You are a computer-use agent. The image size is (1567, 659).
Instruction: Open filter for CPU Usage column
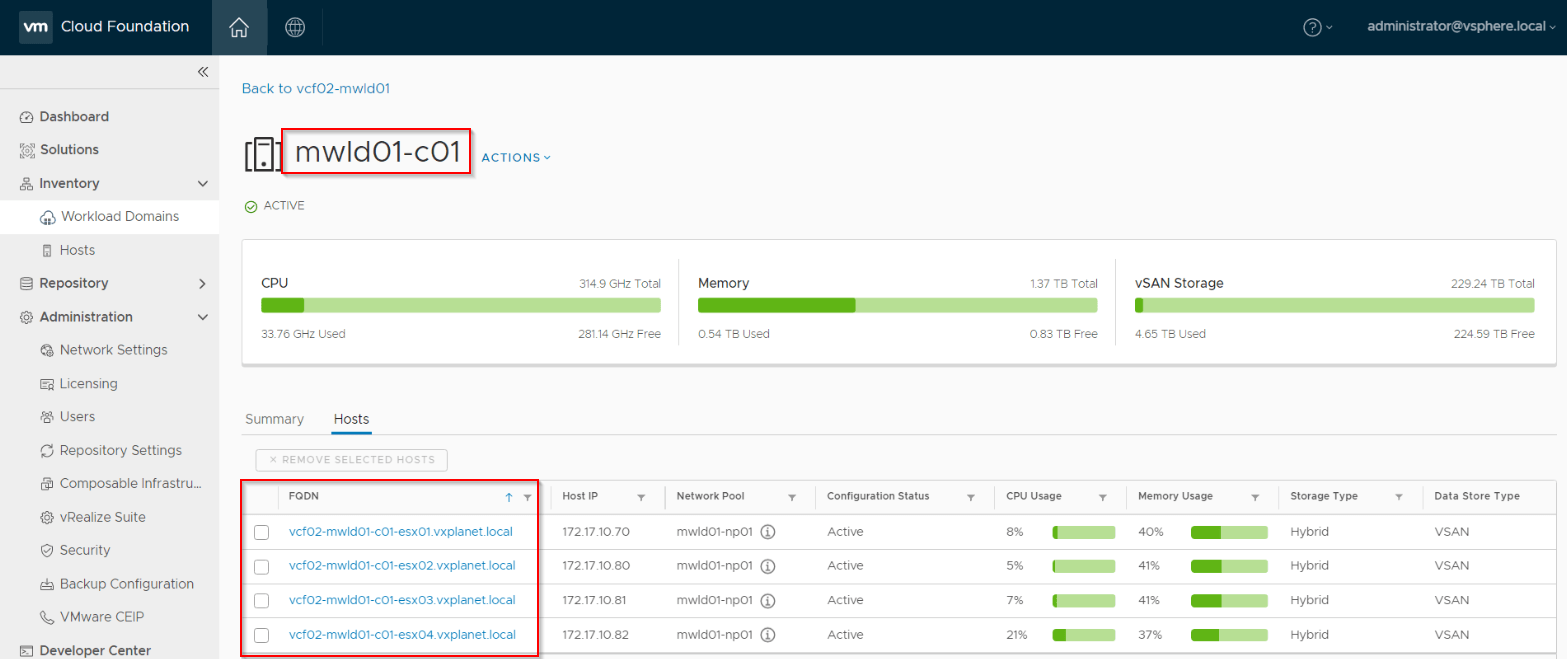point(1102,497)
